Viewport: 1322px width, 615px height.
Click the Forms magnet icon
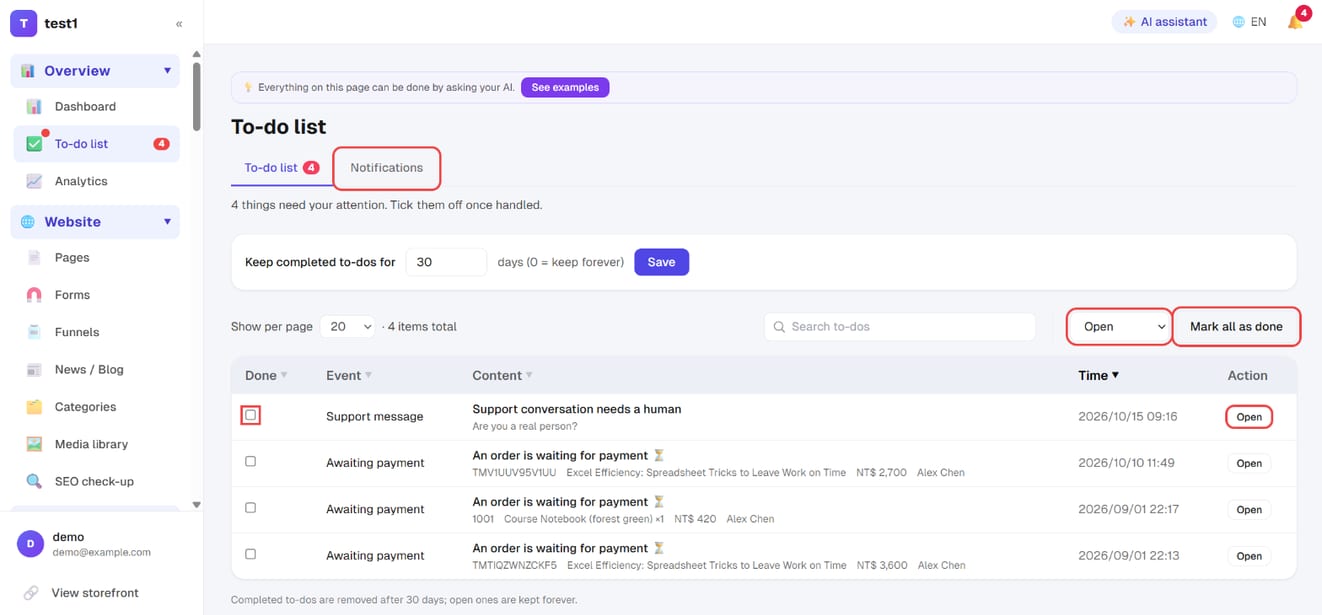(x=34, y=295)
